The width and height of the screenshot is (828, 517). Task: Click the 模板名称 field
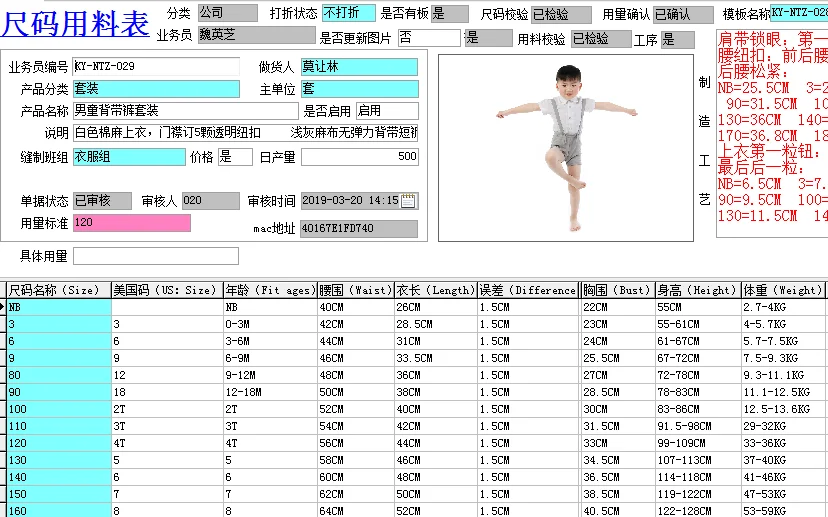coord(799,13)
